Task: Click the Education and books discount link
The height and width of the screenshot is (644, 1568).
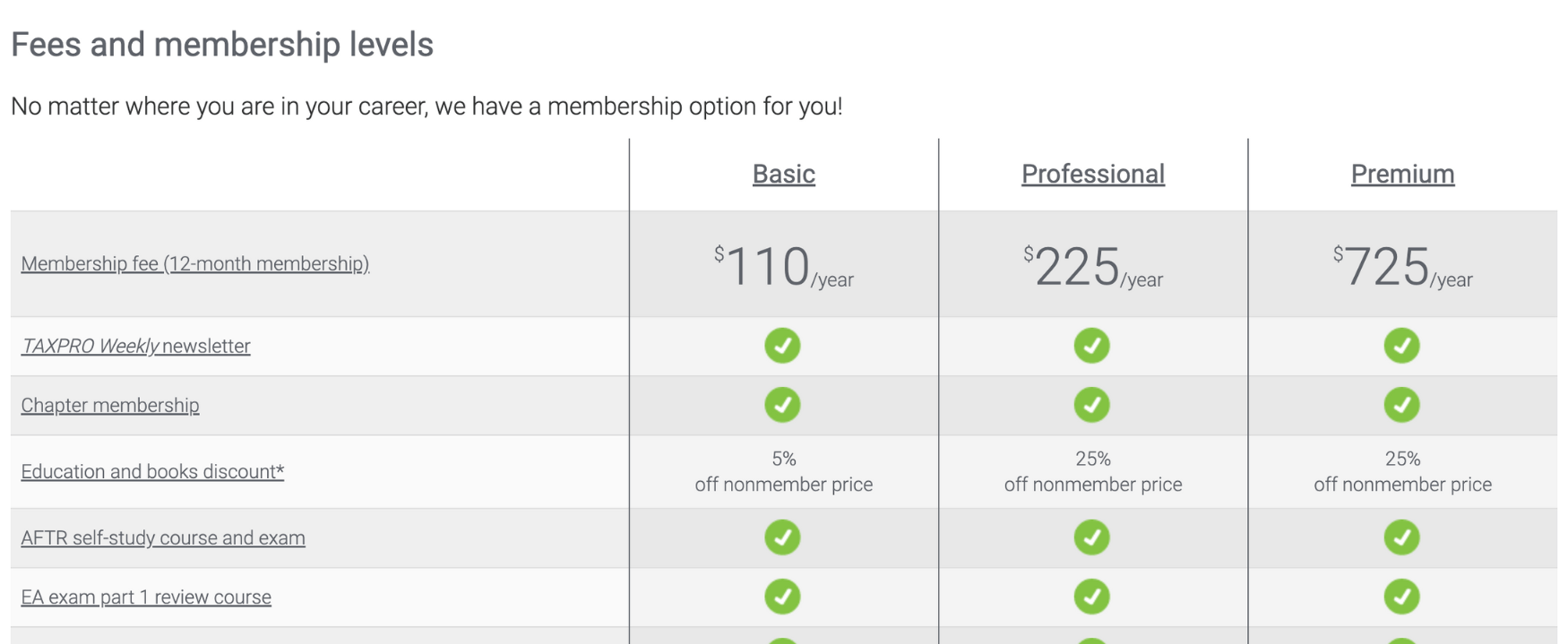Action: click(151, 471)
